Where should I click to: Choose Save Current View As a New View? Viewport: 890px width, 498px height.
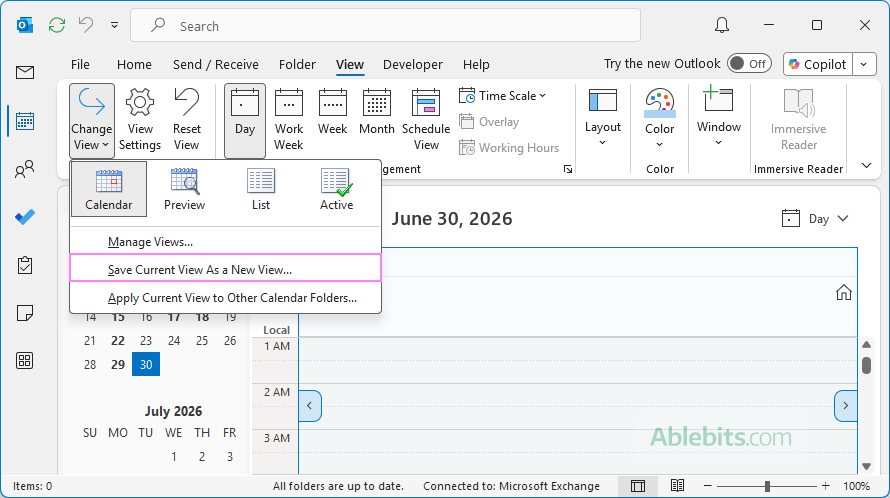tap(225, 268)
